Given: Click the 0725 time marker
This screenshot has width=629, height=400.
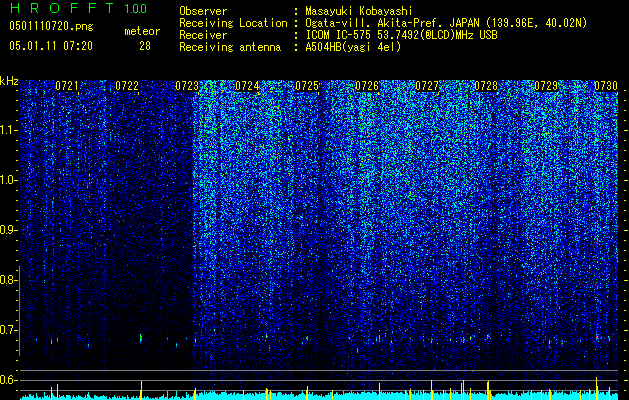Looking at the screenshot, I should [307, 86].
